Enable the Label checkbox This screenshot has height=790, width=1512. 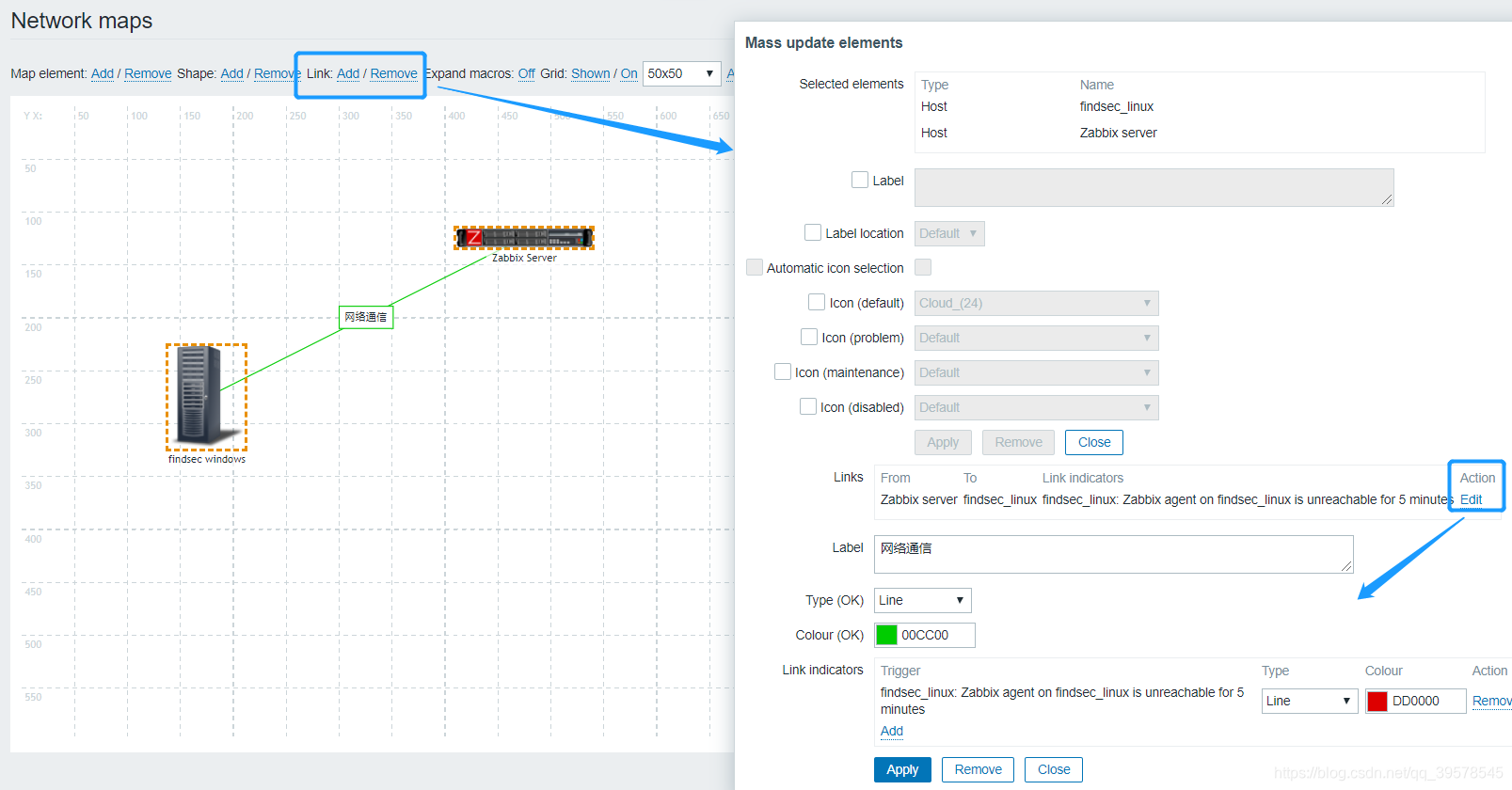click(860, 180)
